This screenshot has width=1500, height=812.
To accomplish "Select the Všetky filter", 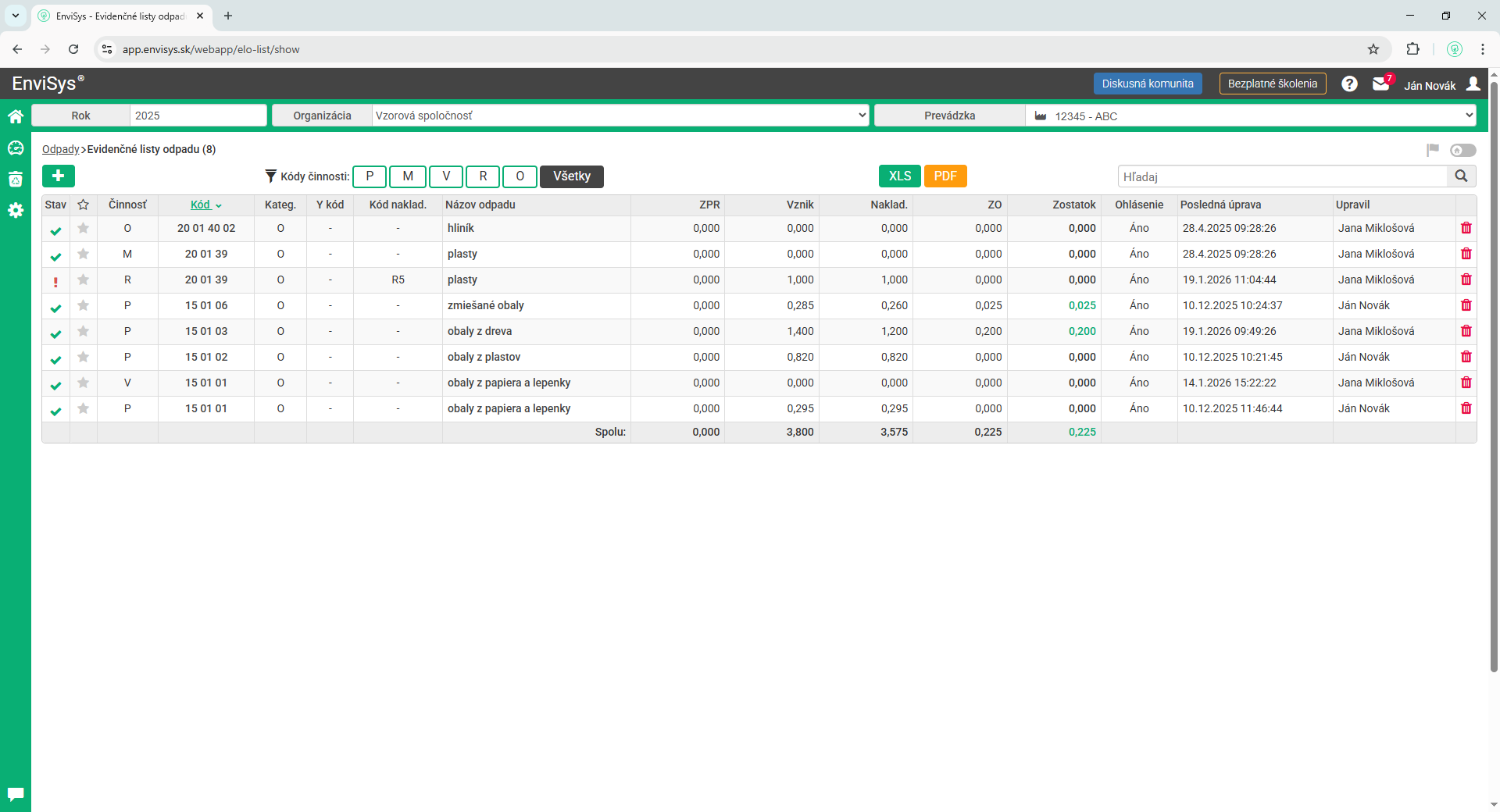I will [x=571, y=176].
